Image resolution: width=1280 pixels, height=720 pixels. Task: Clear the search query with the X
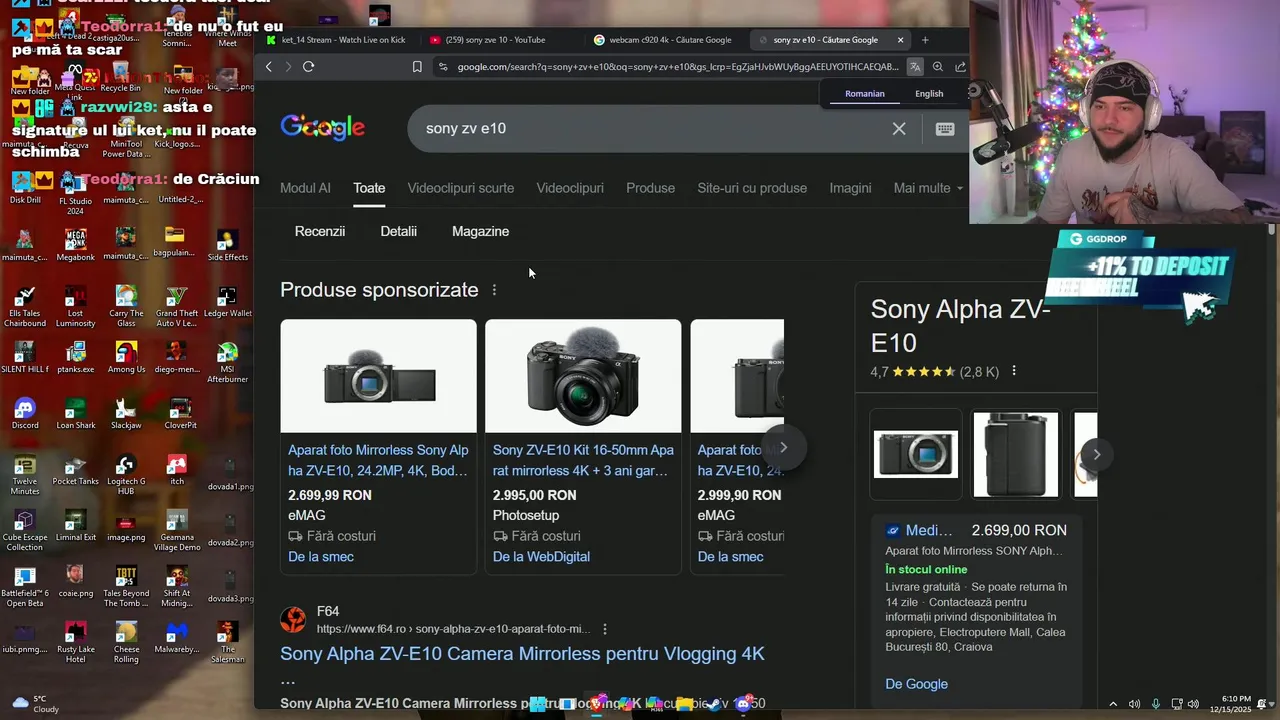(x=899, y=128)
